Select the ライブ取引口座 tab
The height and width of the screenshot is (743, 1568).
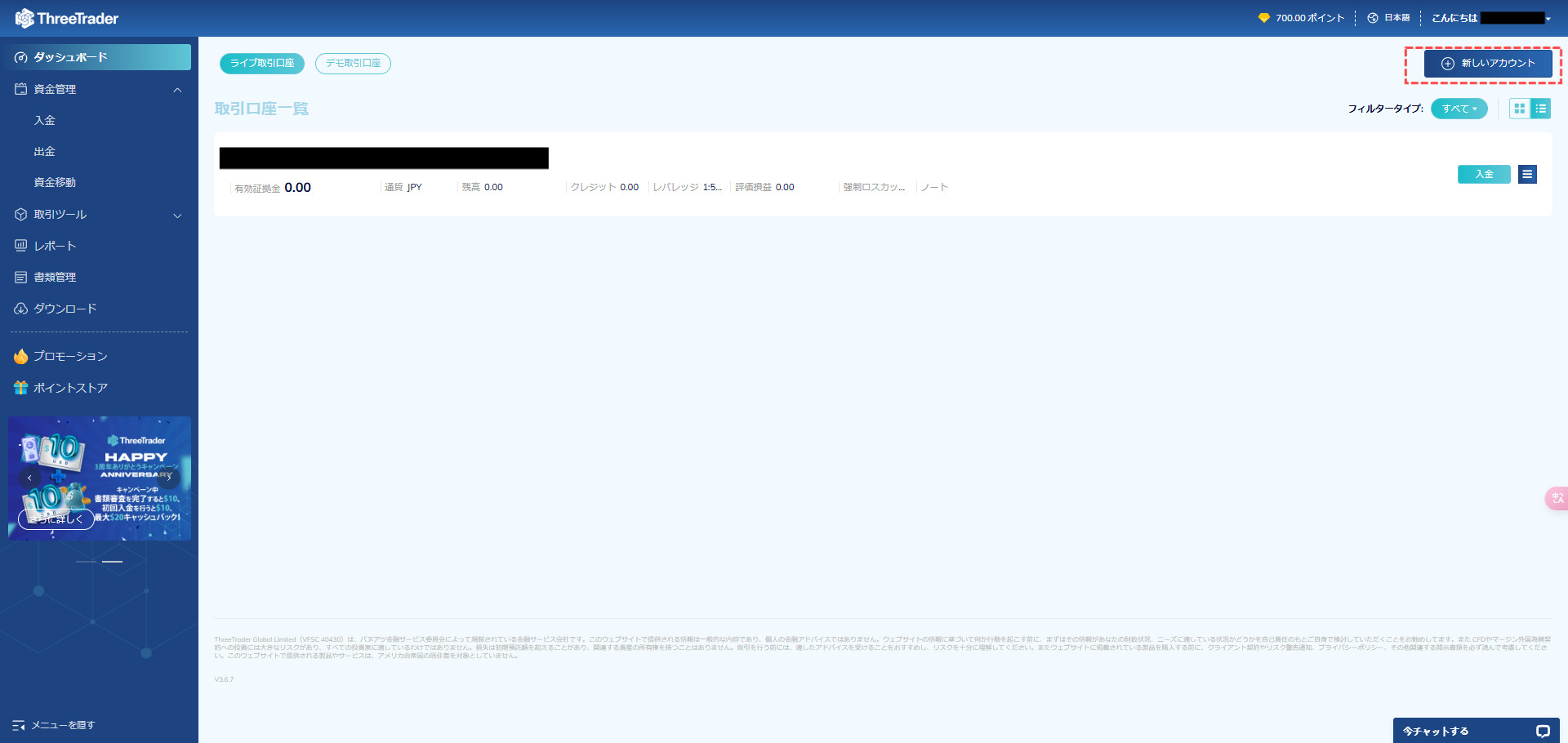point(261,63)
